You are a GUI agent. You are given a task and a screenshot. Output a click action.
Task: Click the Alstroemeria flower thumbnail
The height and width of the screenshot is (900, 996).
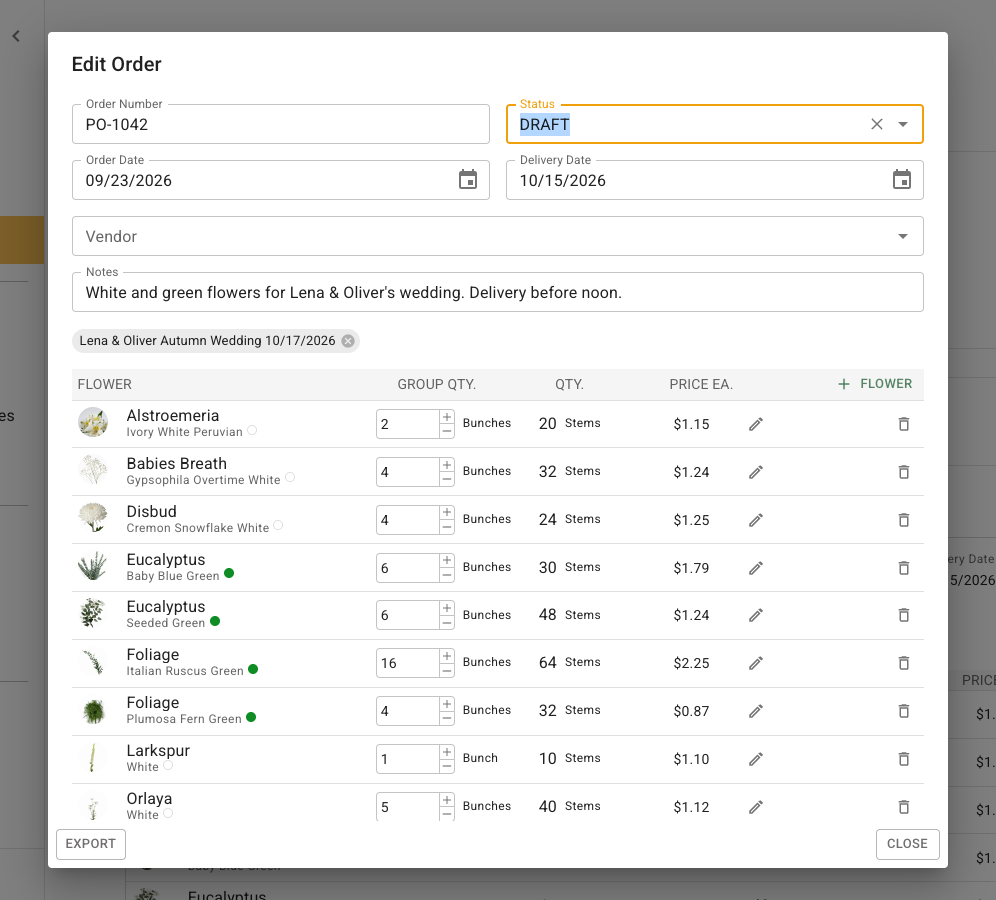coord(93,423)
